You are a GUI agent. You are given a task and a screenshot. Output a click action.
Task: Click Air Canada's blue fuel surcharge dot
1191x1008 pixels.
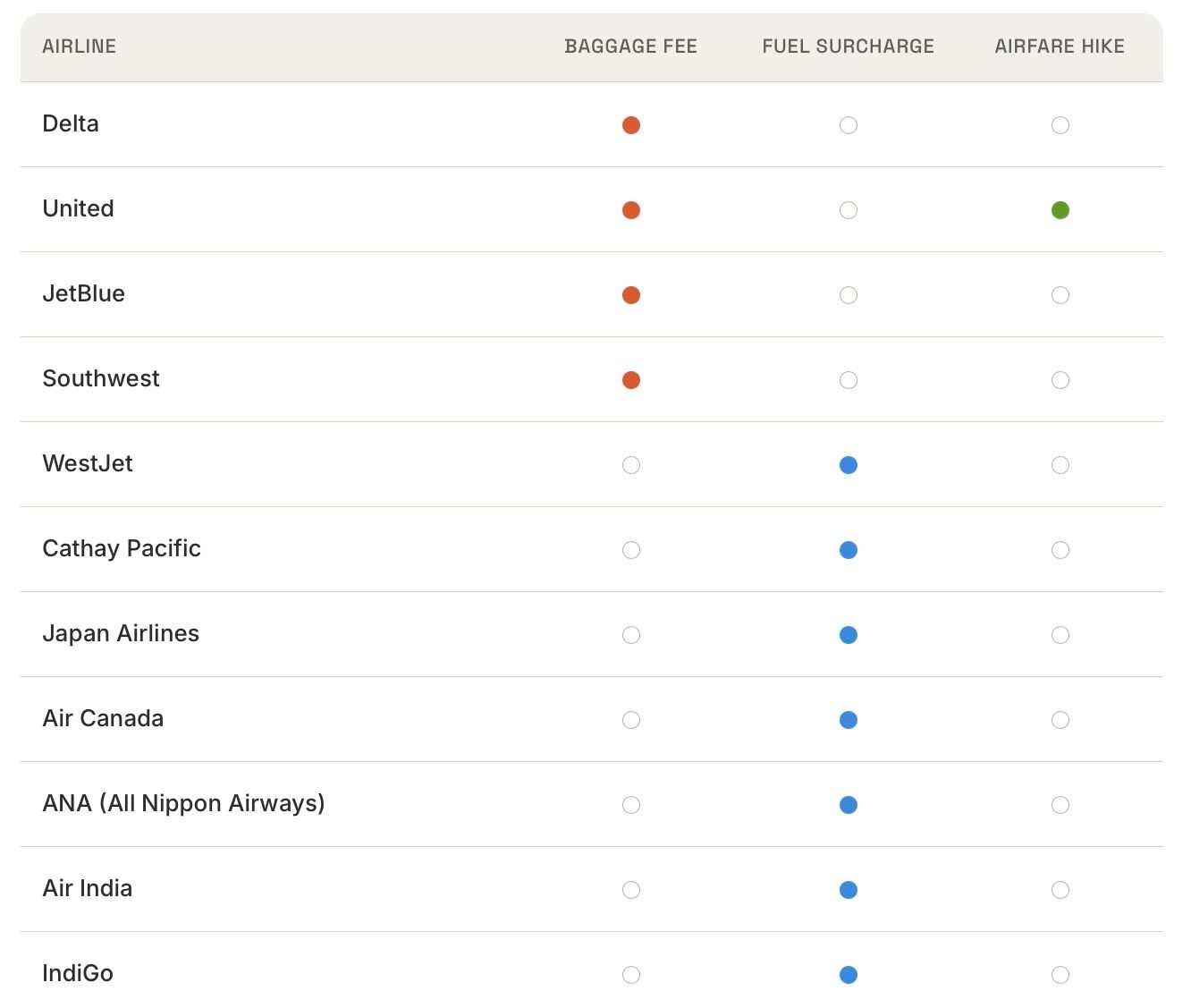(849, 720)
